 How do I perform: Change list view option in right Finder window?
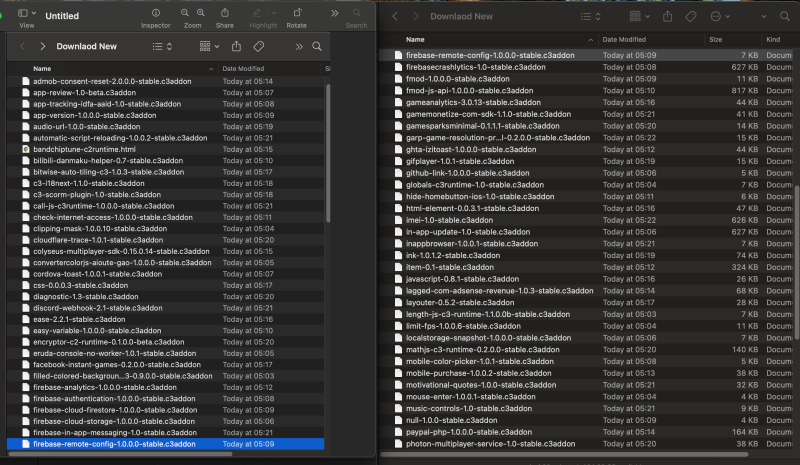pyautogui.click(x=591, y=16)
